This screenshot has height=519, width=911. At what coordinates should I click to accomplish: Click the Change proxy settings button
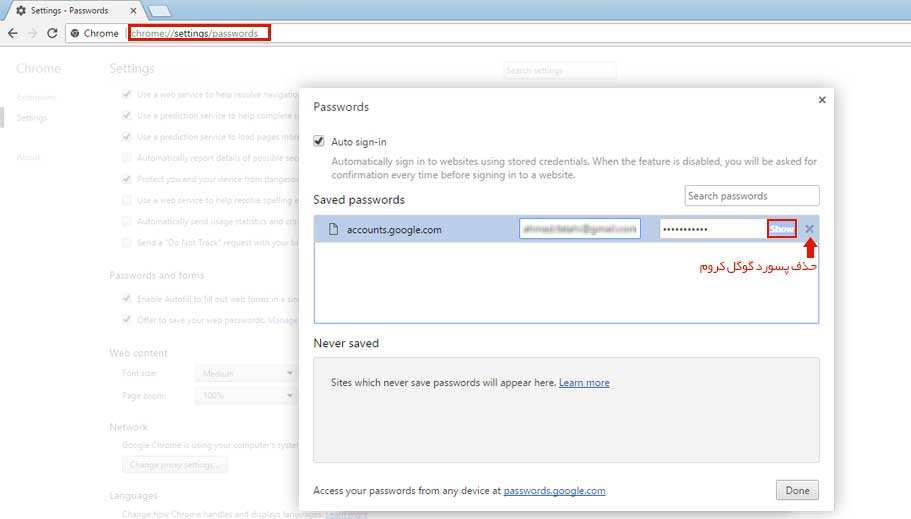pyautogui.click(x=174, y=465)
